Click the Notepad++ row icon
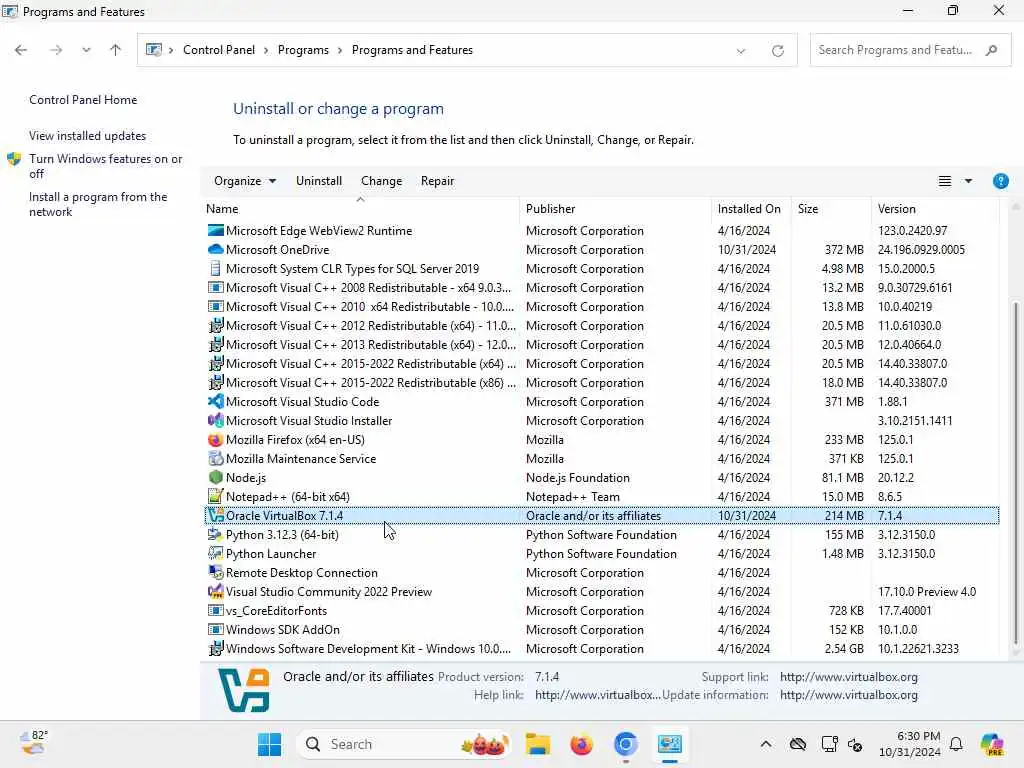 pos(215,496)
